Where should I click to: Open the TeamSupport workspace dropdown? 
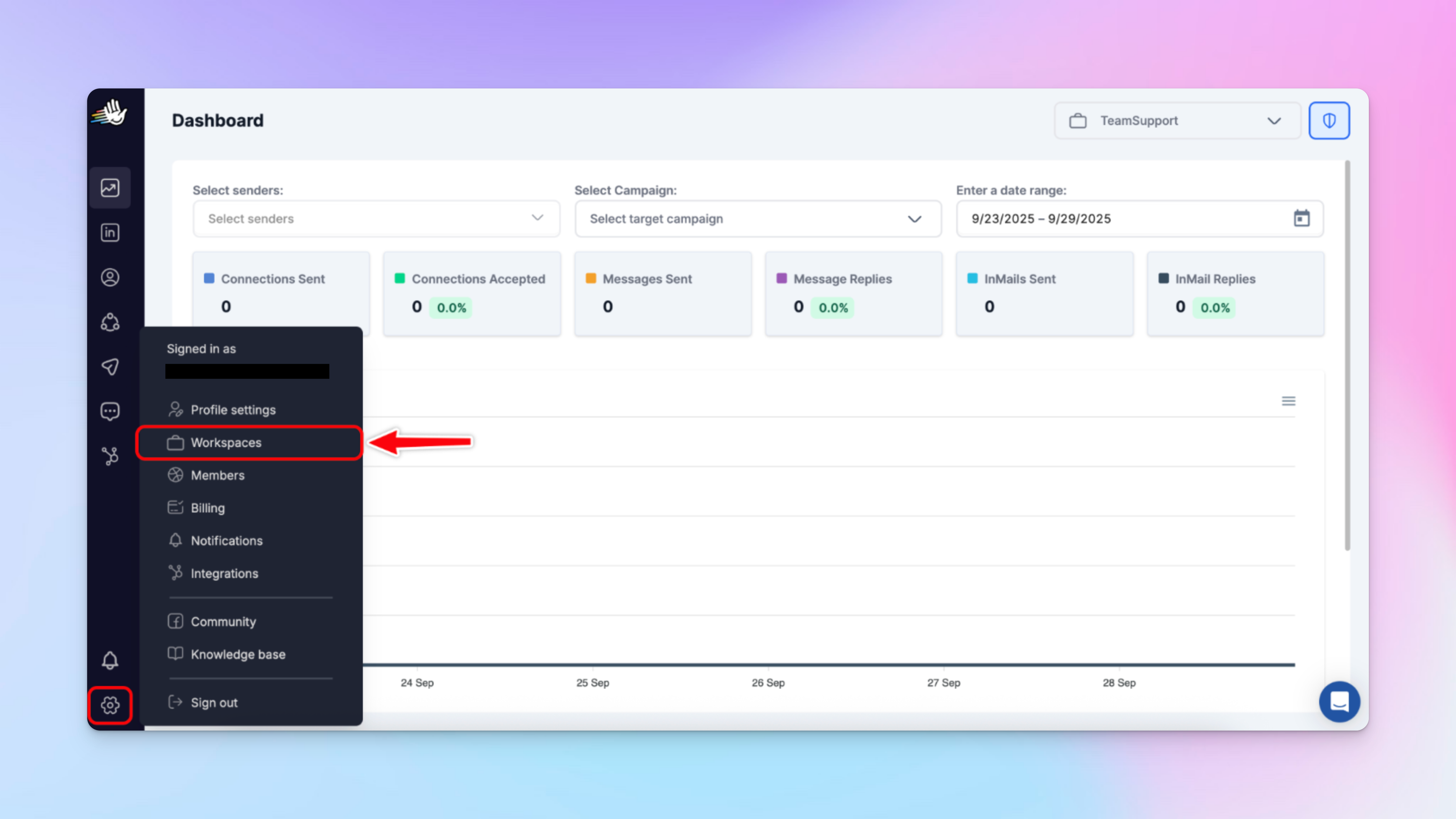tap(1176, 120)
